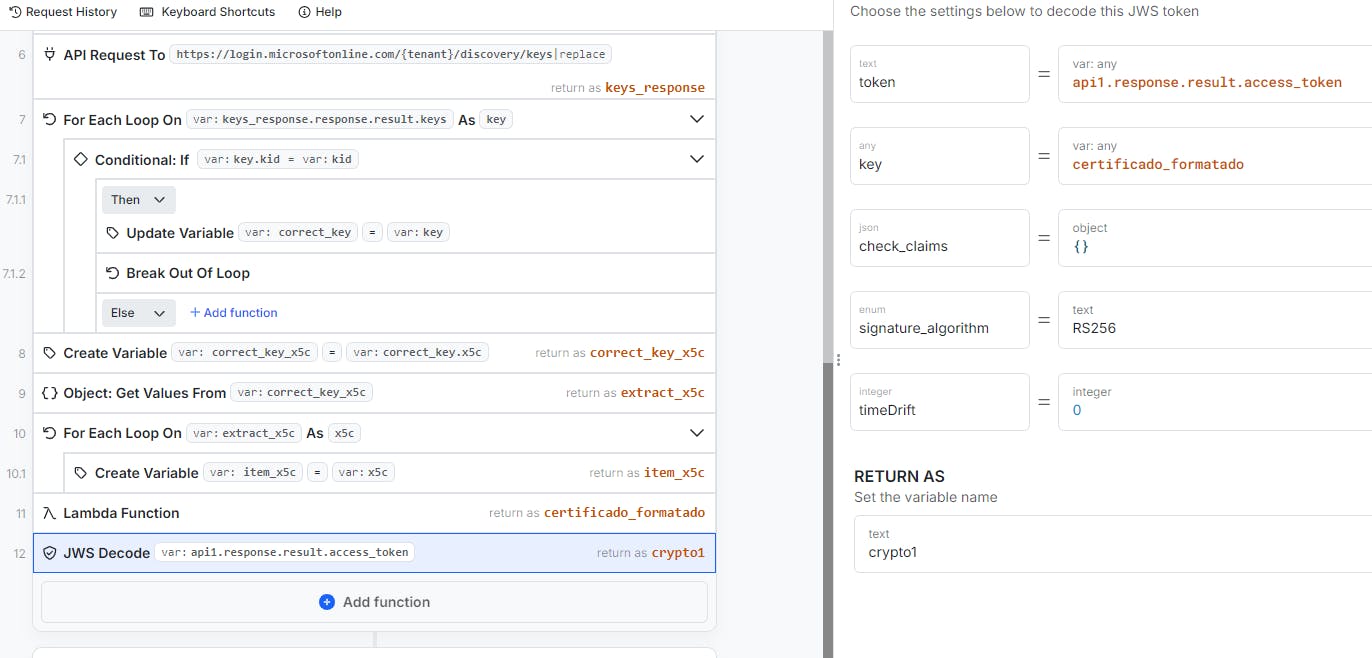The height and width of the screenshot is (658, 1372).
Task: Click the Object Get Values braces icon
Action: pyautogui.click(x=50, y=393)
